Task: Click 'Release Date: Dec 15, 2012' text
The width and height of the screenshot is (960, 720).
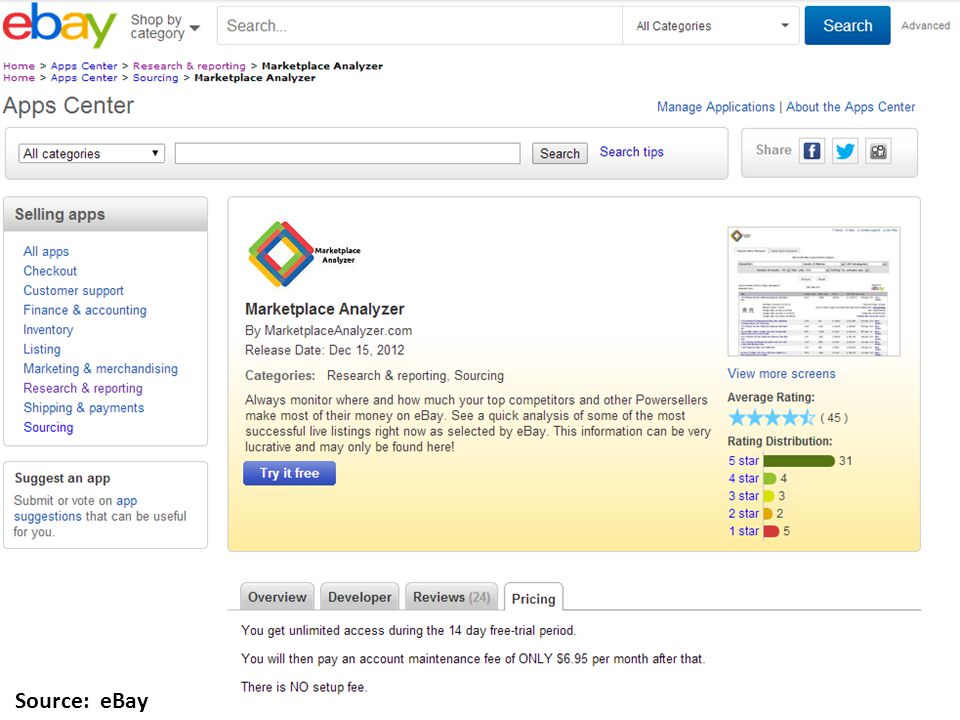Action: 324,350
